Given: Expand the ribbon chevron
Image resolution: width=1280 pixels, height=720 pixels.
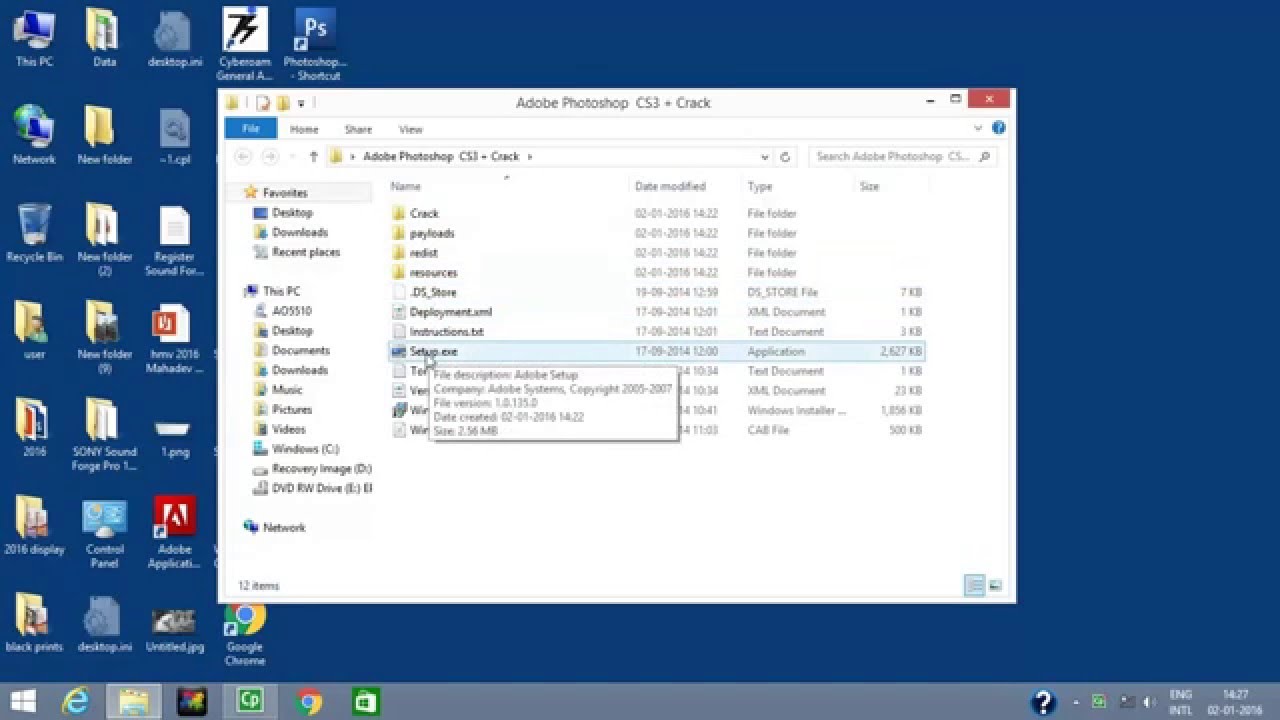Looking at the screenshot, I should coord(978,128).
